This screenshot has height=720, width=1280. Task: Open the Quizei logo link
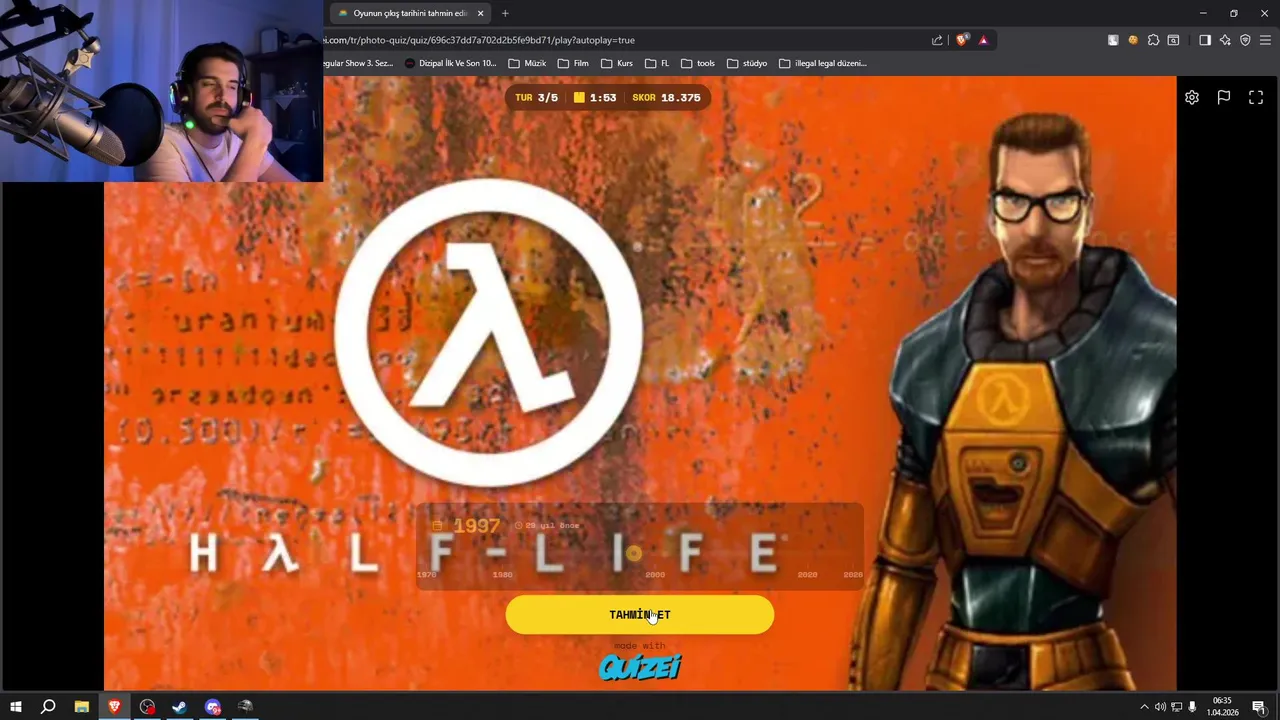tap(640, 667)
